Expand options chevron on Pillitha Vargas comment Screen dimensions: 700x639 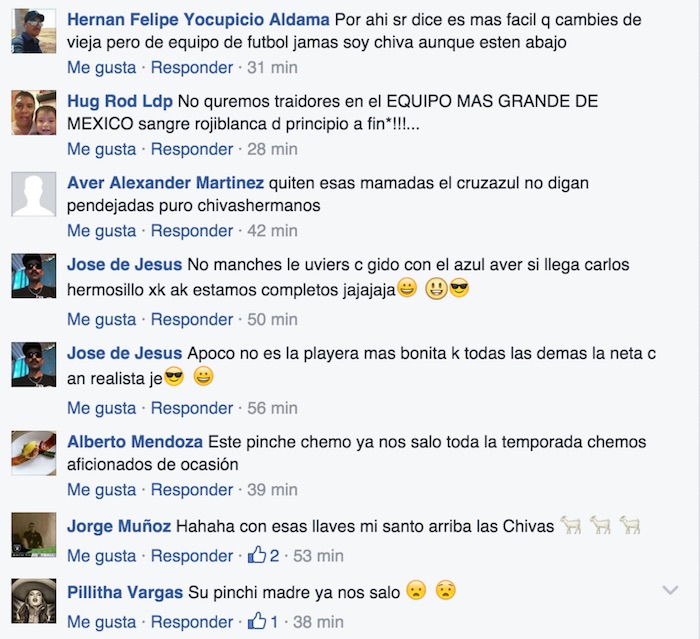[x=670, y=590]
